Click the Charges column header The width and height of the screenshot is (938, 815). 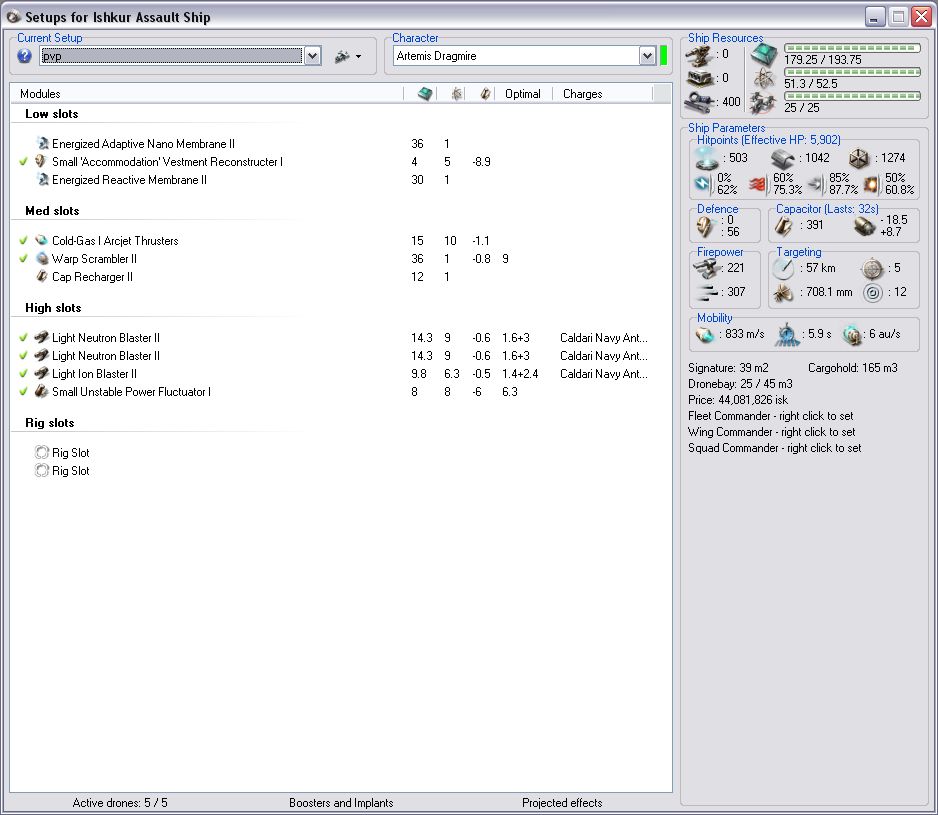[602, 94]
